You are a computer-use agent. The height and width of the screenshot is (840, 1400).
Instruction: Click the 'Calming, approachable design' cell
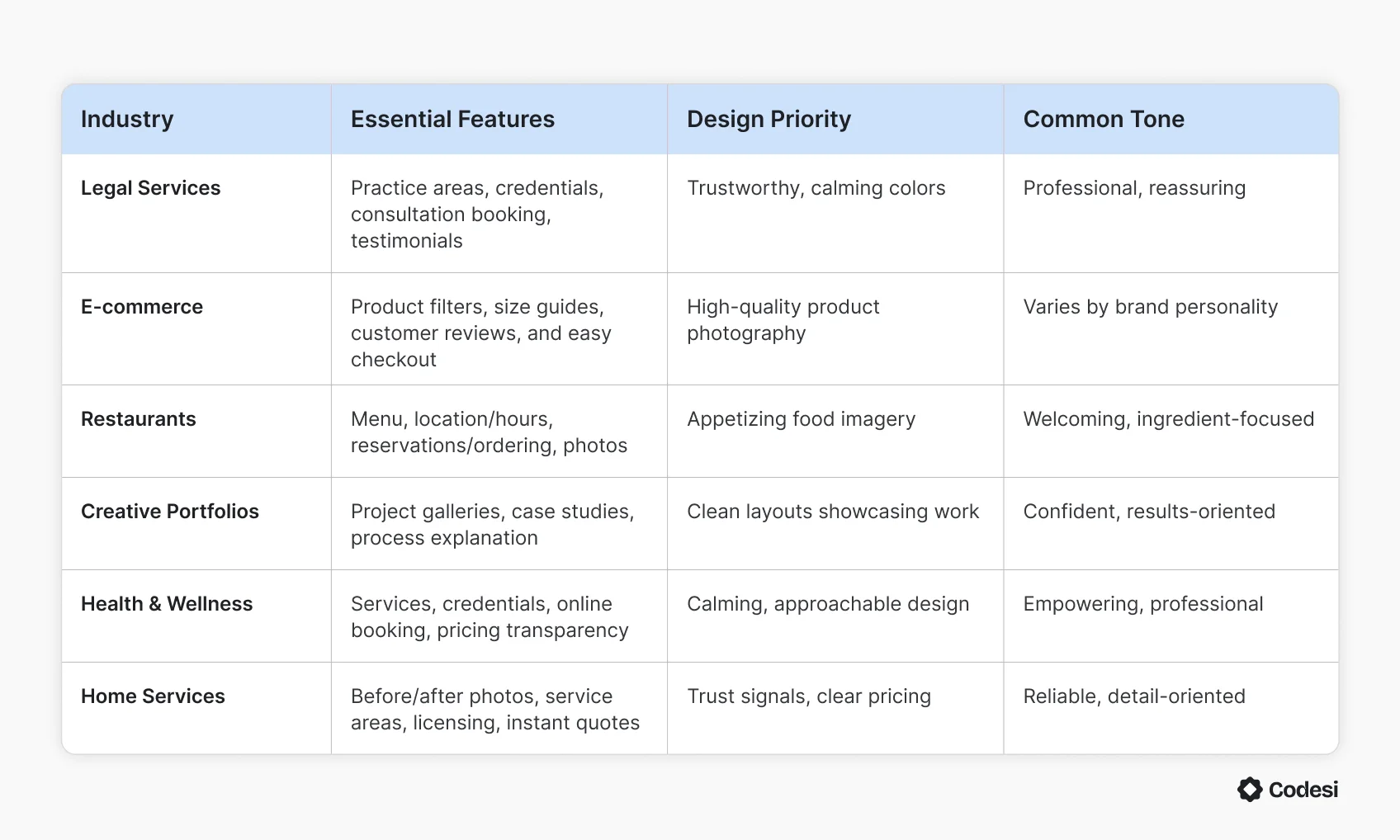tap(828, 604)
